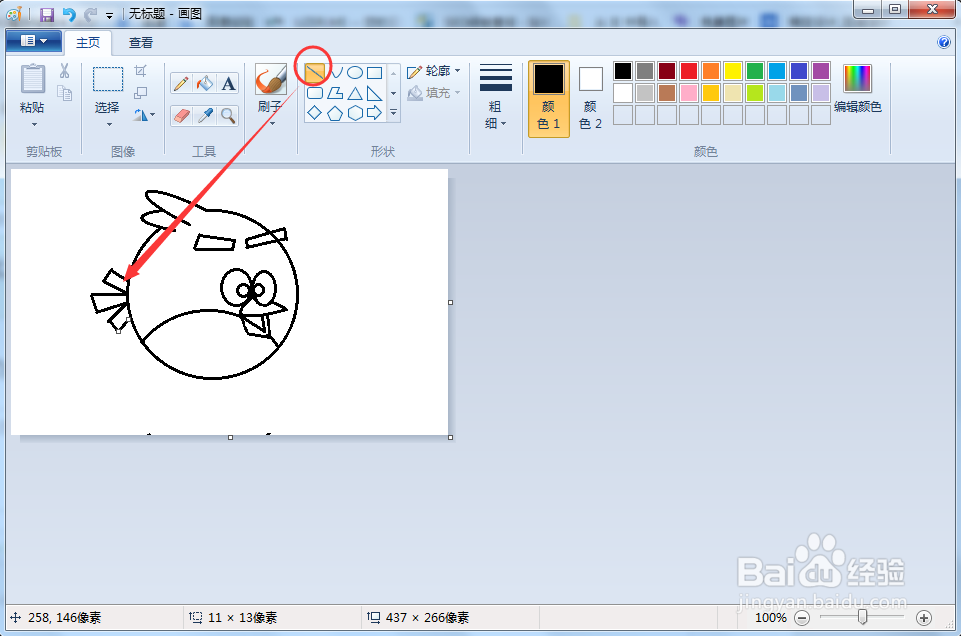Image resolution: width=961 pixels, height=636 pixels.
Task: Select the Curve shape
Action: click(336, 73)
